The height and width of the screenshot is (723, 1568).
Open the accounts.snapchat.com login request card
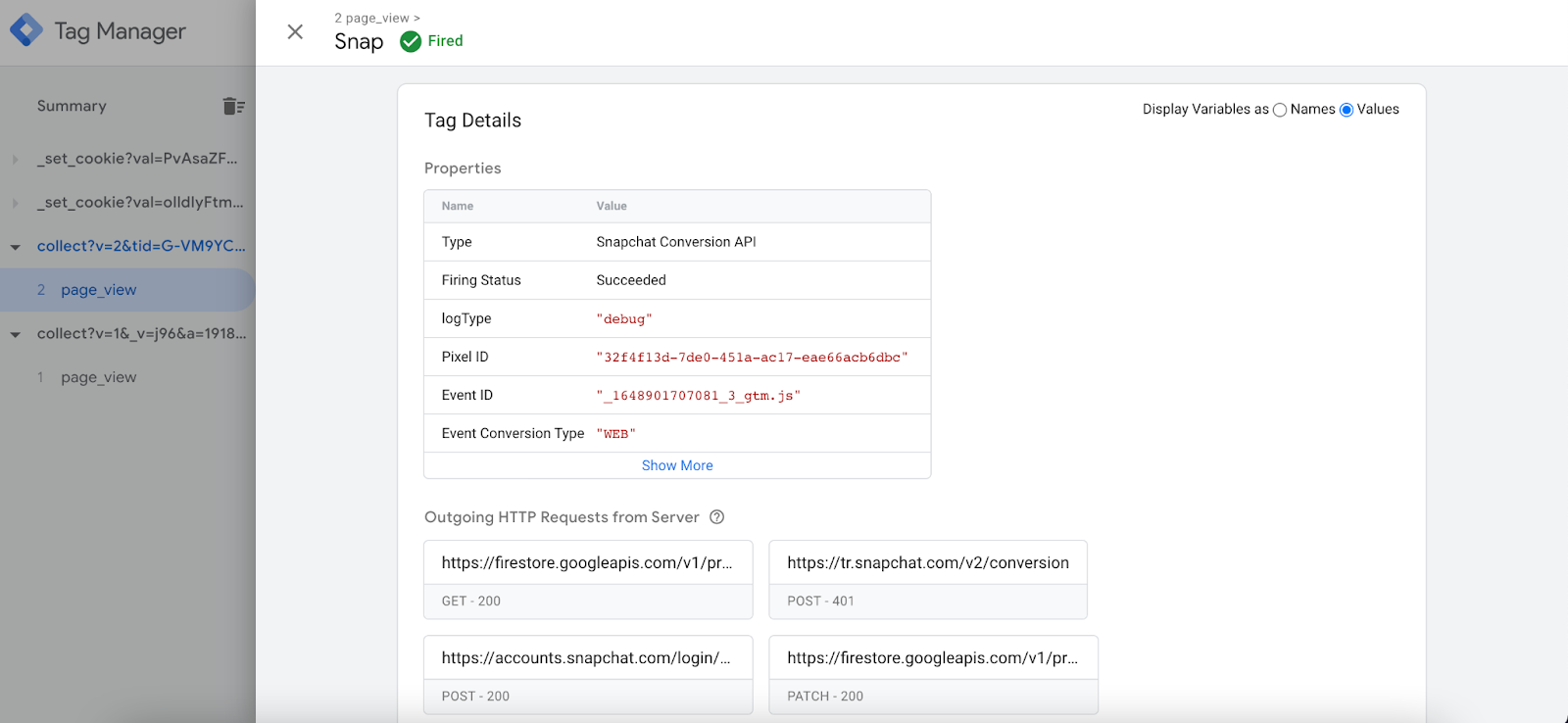[x=588, y=675]
